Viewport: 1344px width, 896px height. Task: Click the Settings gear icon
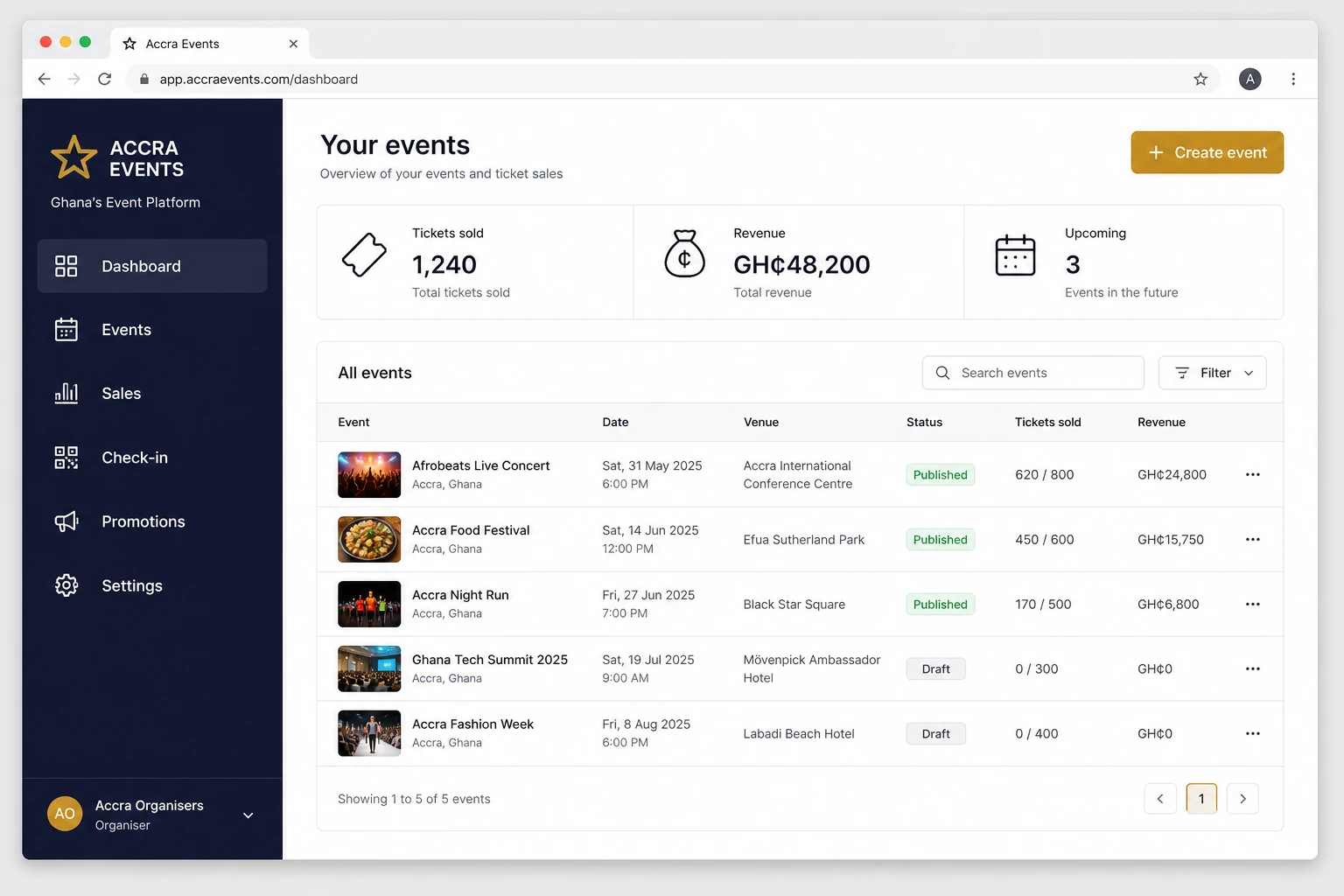pos(66,585)
